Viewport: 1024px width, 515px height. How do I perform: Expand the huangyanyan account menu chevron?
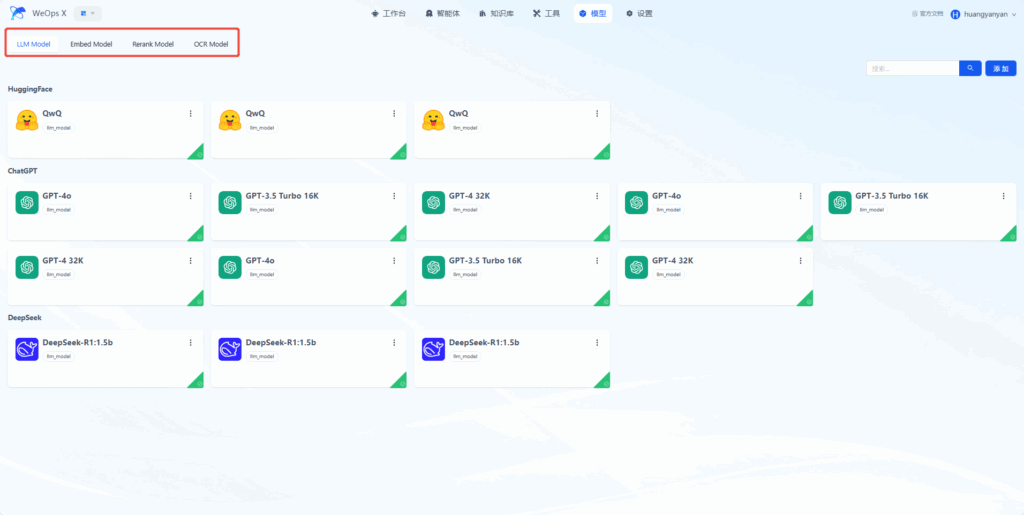click(1014, 14)
